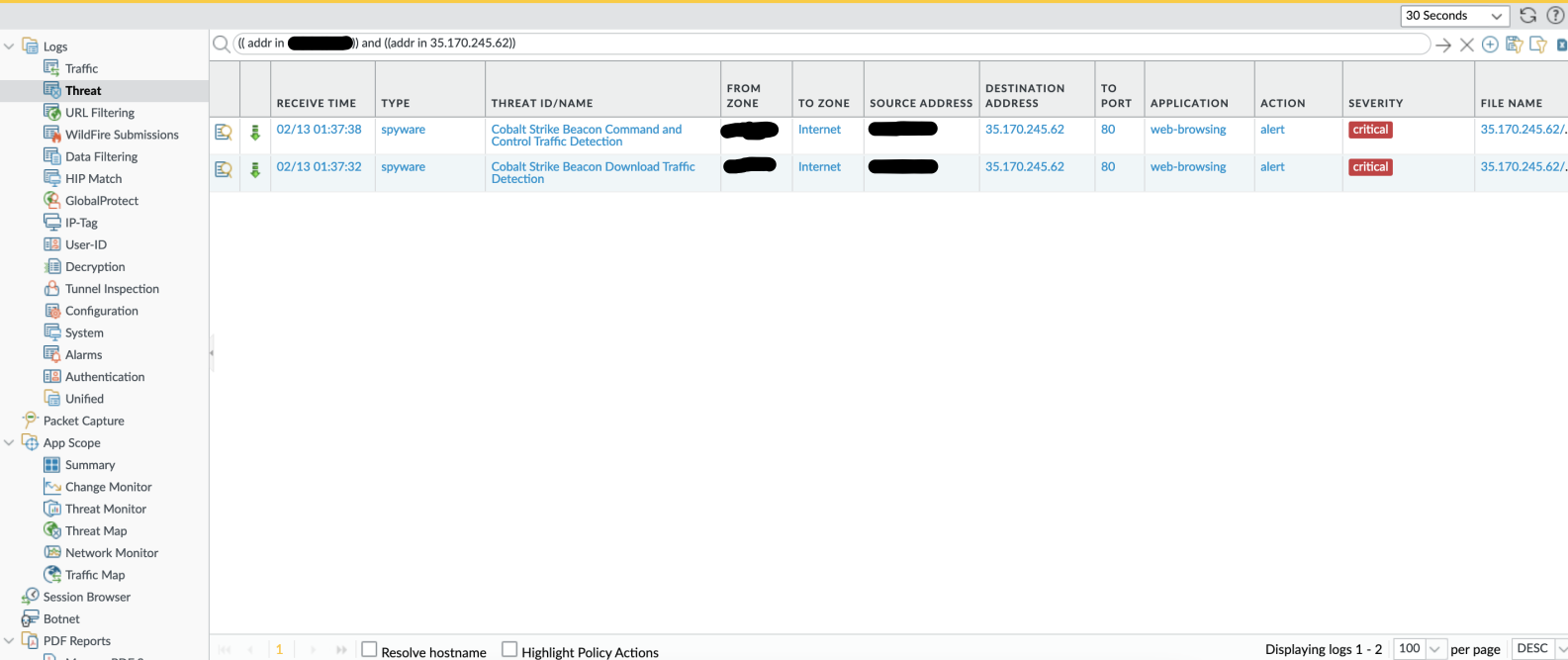The width and height of the screenshot is (1568, 660).
Task: Open detailed log view for 01:37:38 entry
Action: 224,133
